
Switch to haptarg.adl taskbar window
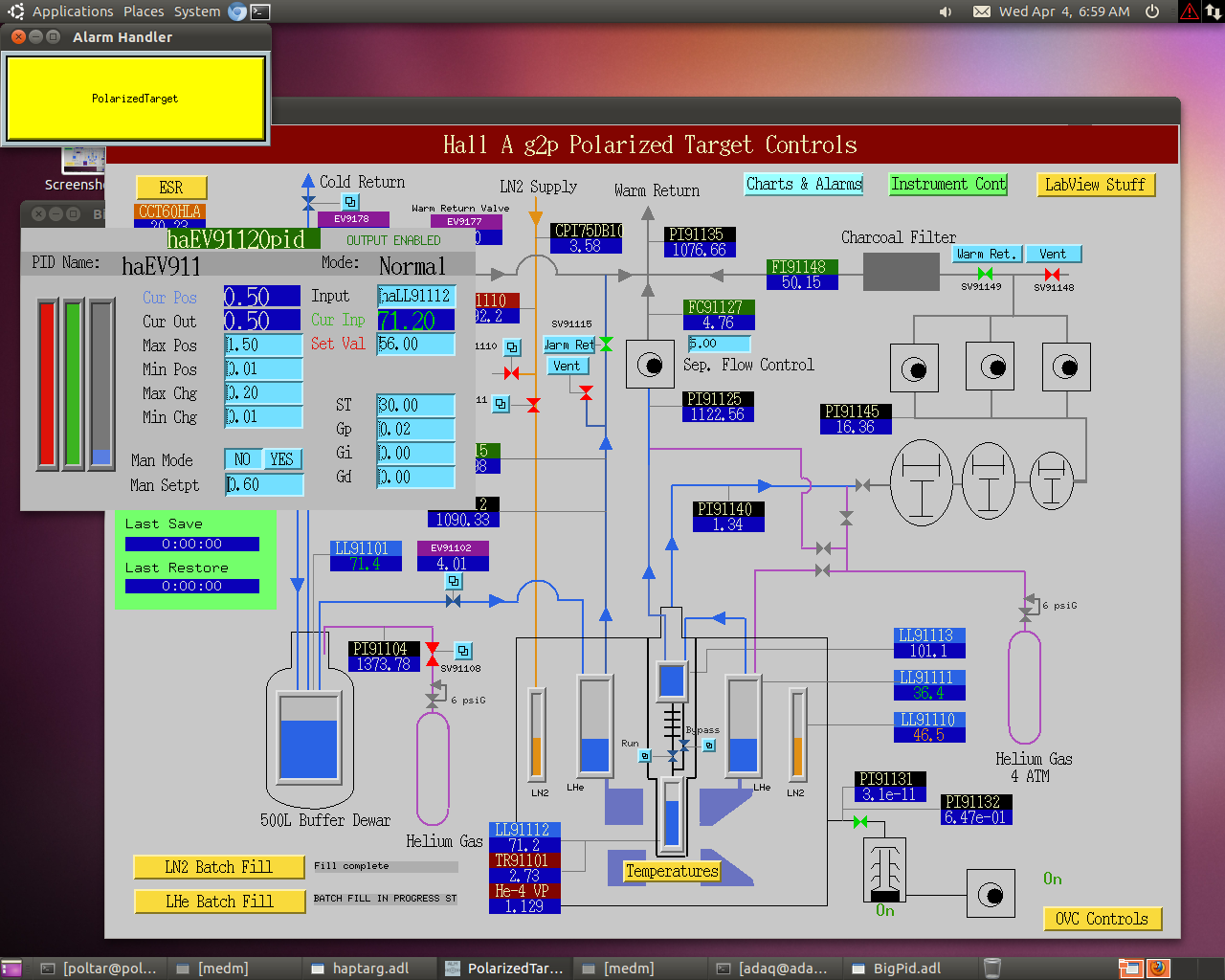(x=368, y=969)
